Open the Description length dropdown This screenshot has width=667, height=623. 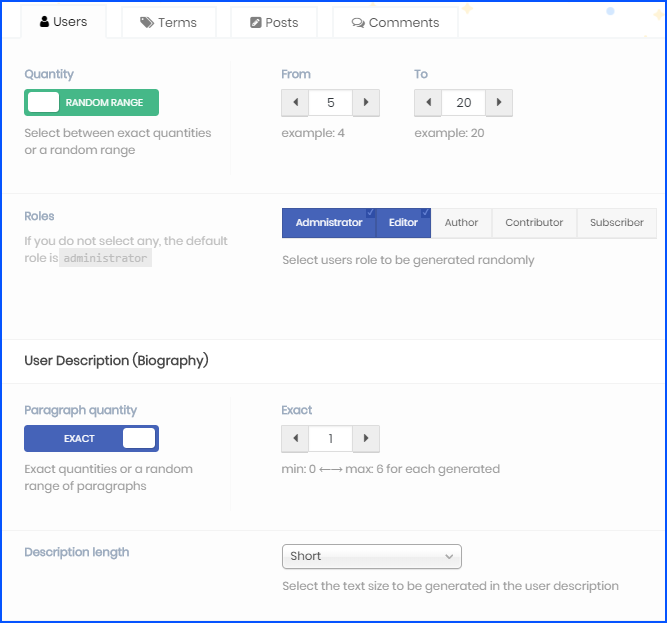point(371,556)
